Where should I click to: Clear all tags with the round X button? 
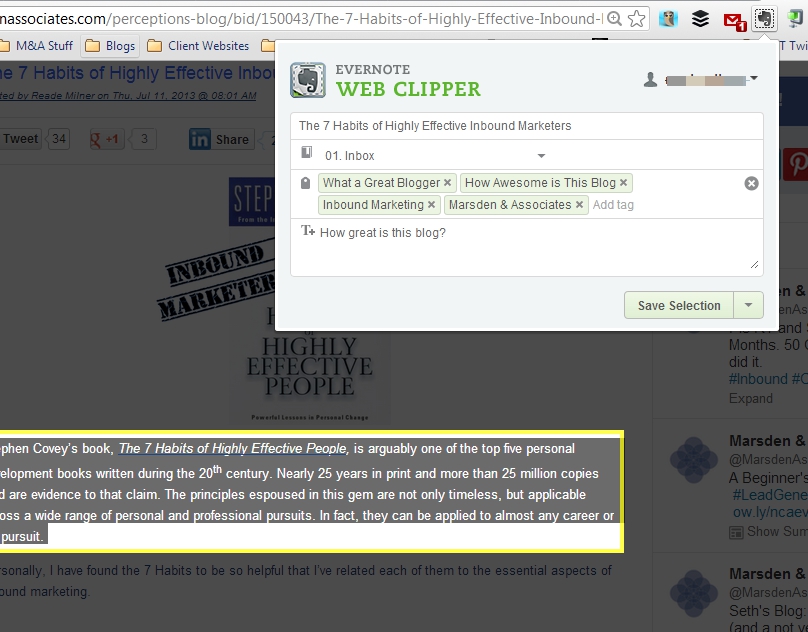[751, 183]
